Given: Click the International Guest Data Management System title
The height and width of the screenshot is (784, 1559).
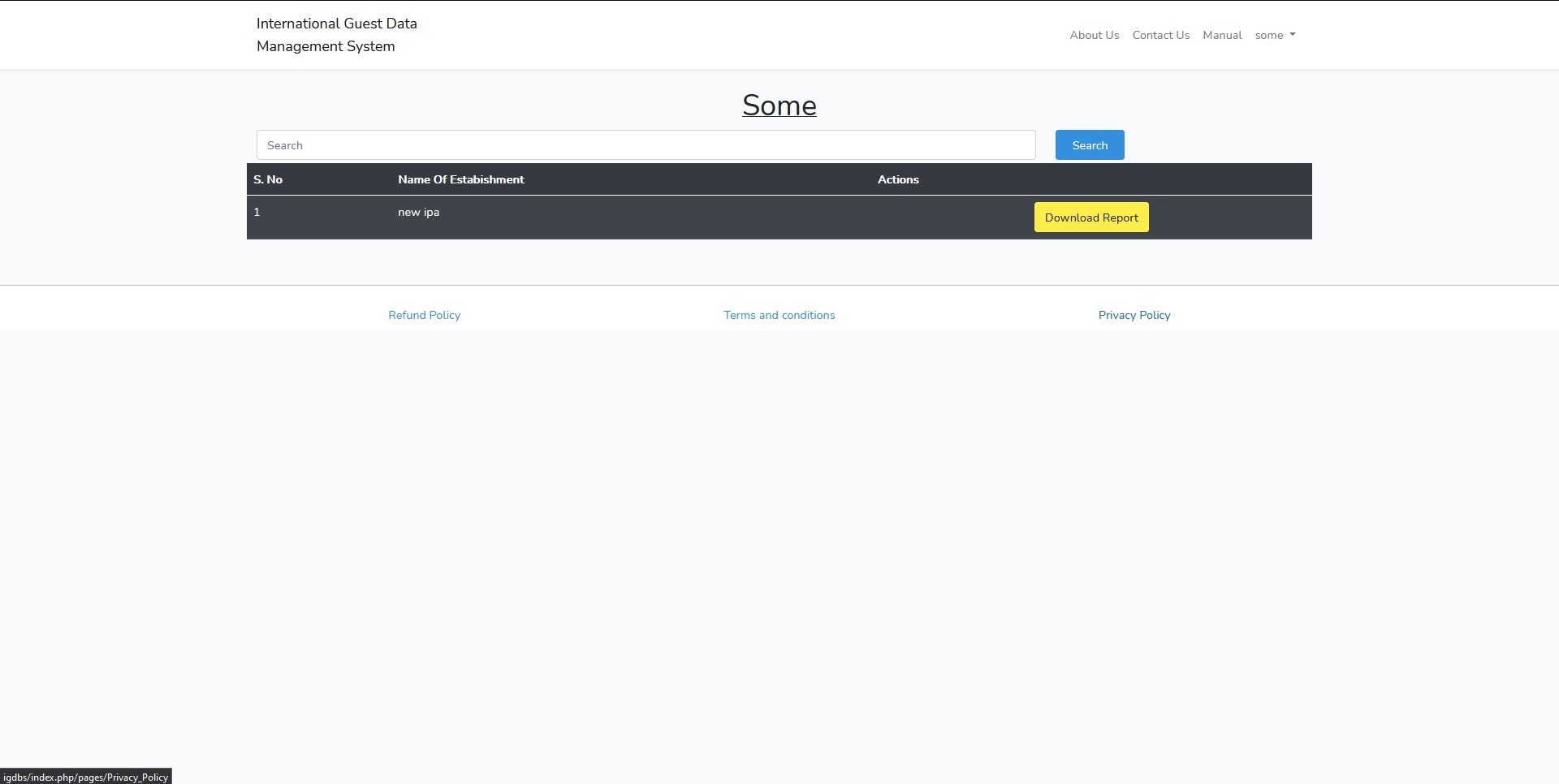Looking at the screenshot, I should pyautogui.click(x=336, y=35).
